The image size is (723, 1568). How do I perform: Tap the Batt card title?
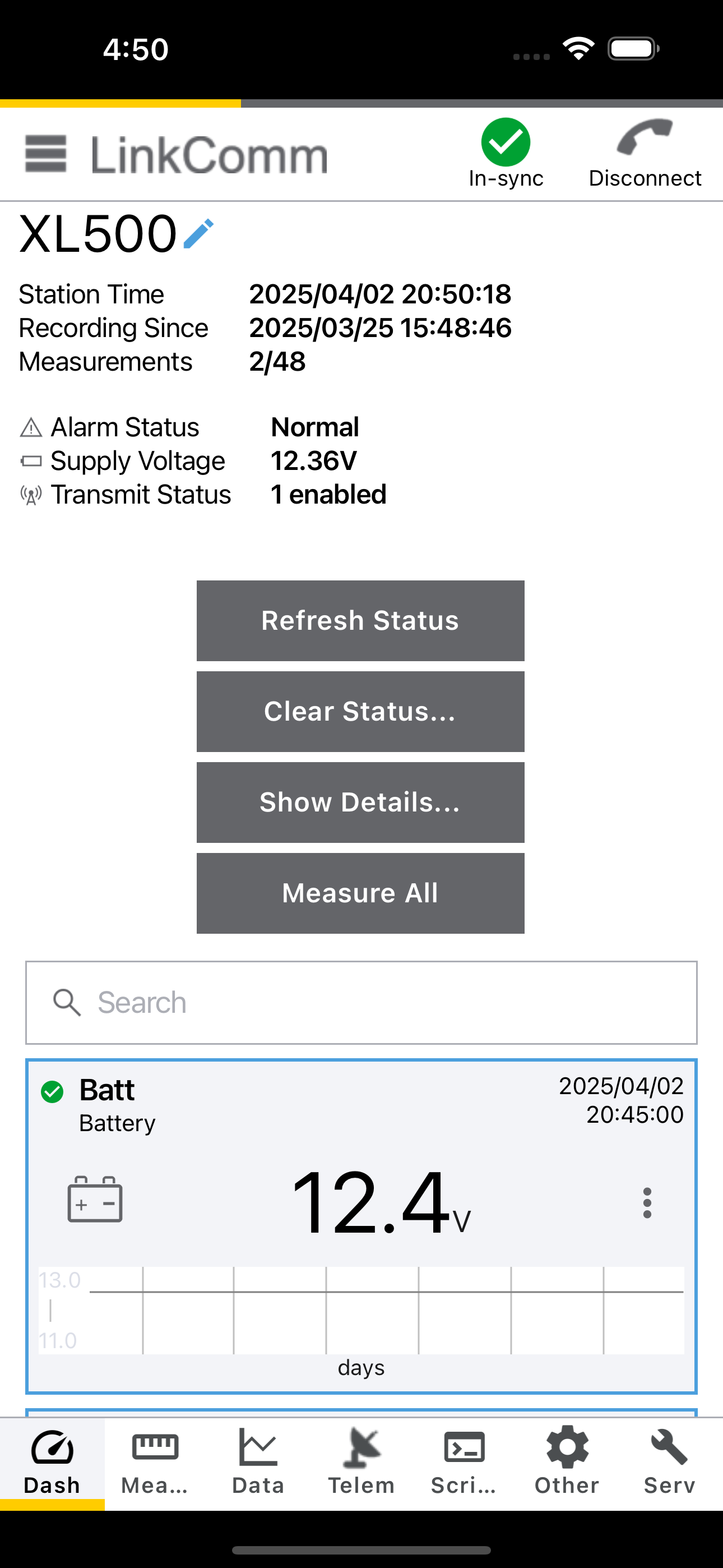(107, 1090)
